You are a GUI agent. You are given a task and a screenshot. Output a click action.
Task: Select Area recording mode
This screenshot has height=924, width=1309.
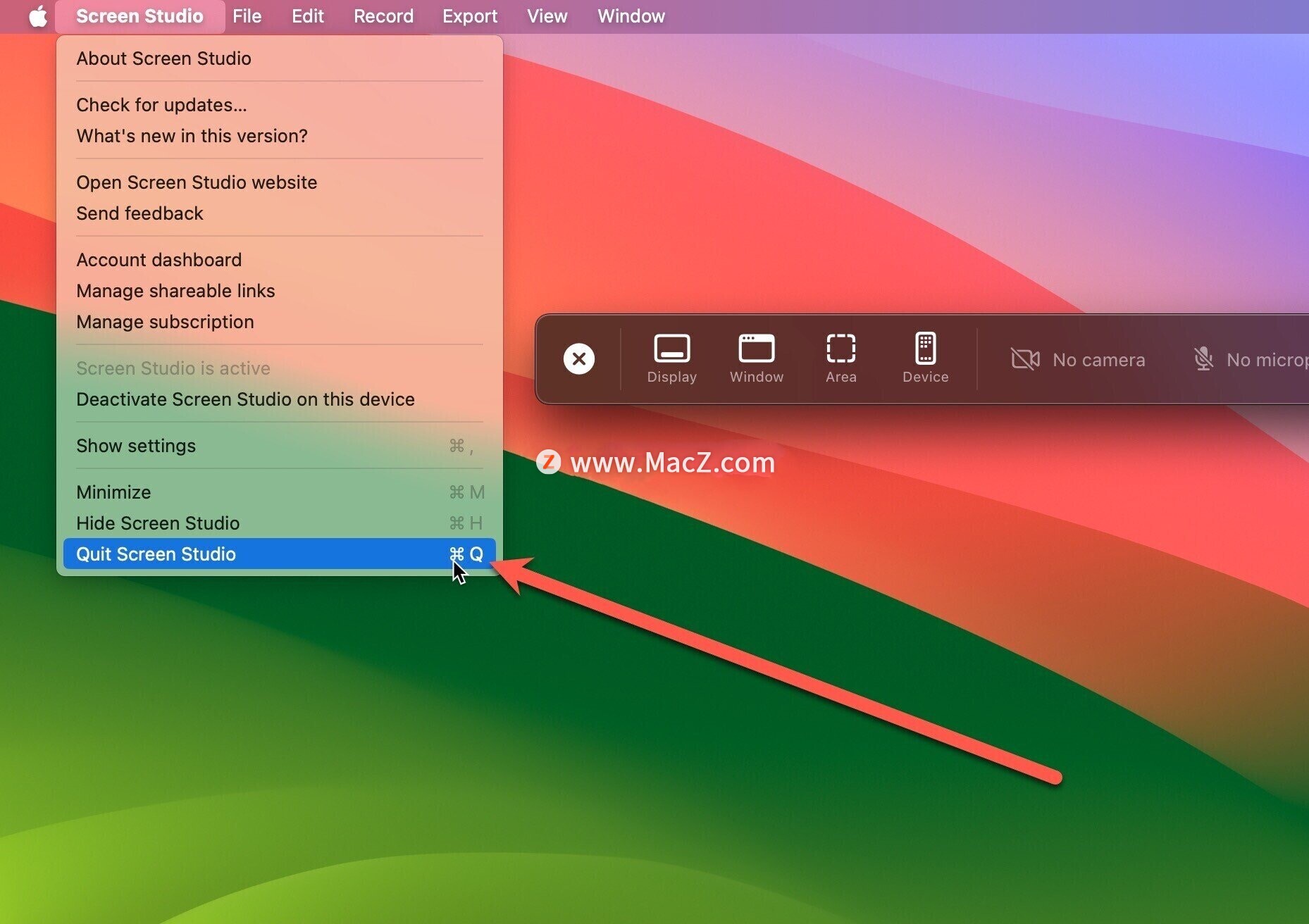pos(840,358)
